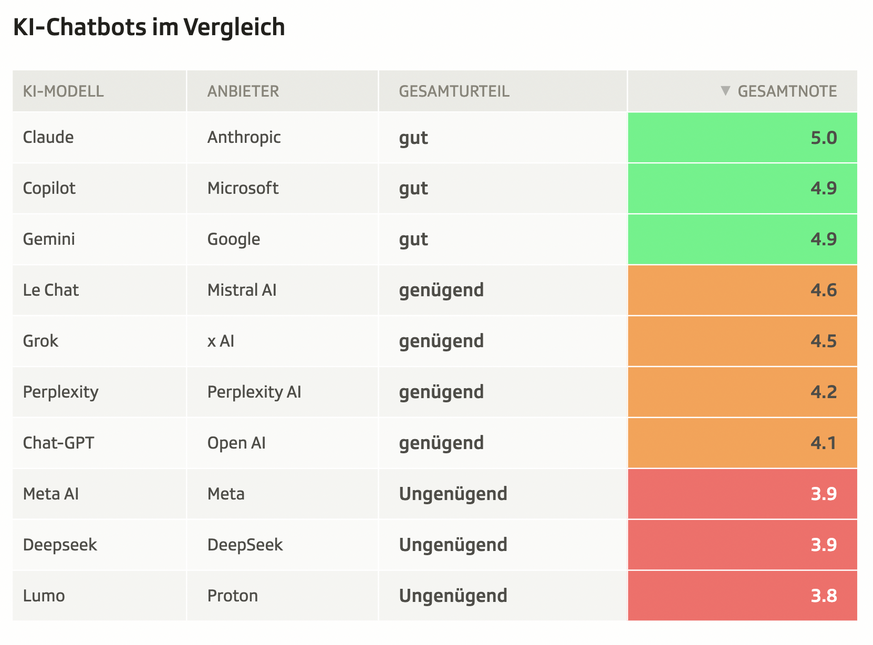Viewport: 873px width, 645px height.
Task: Sort table by KI-Modell column header
Action: (x=63, y=91)
